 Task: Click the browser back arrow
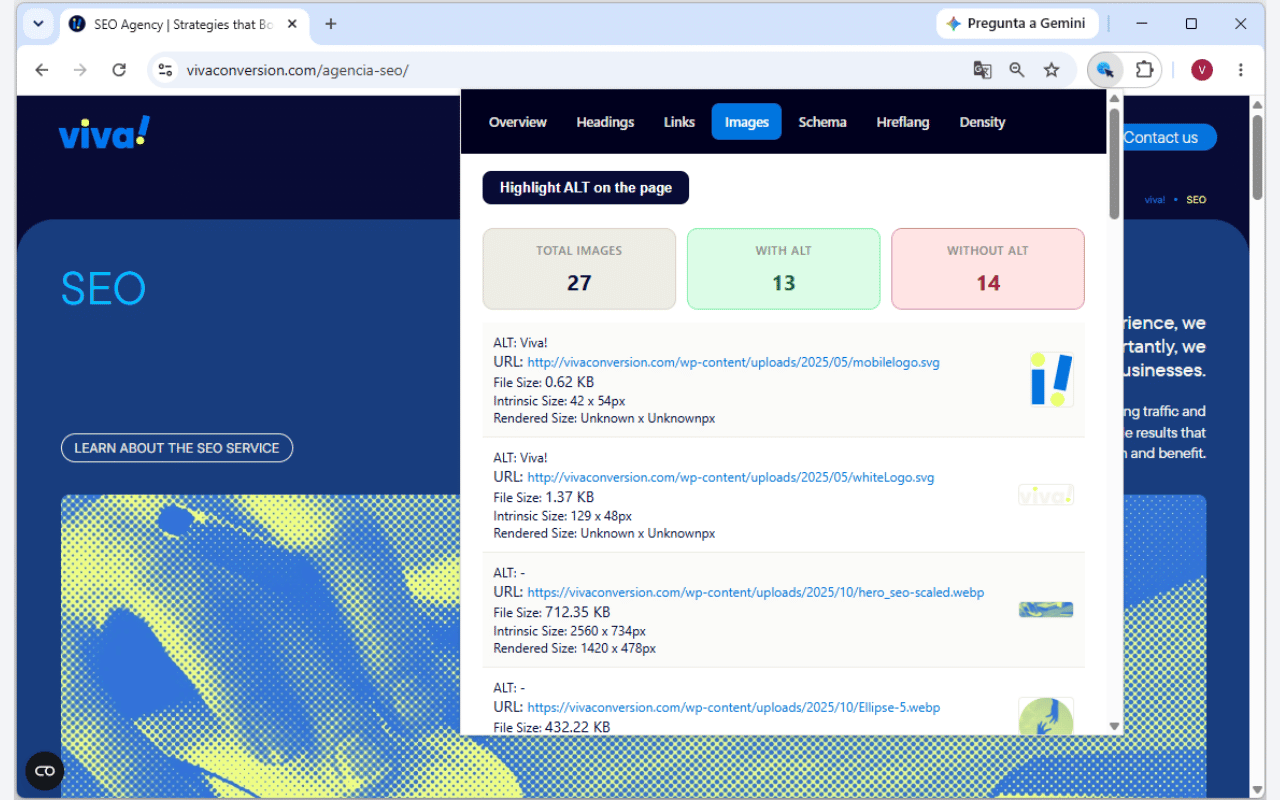tap(41, 70)
